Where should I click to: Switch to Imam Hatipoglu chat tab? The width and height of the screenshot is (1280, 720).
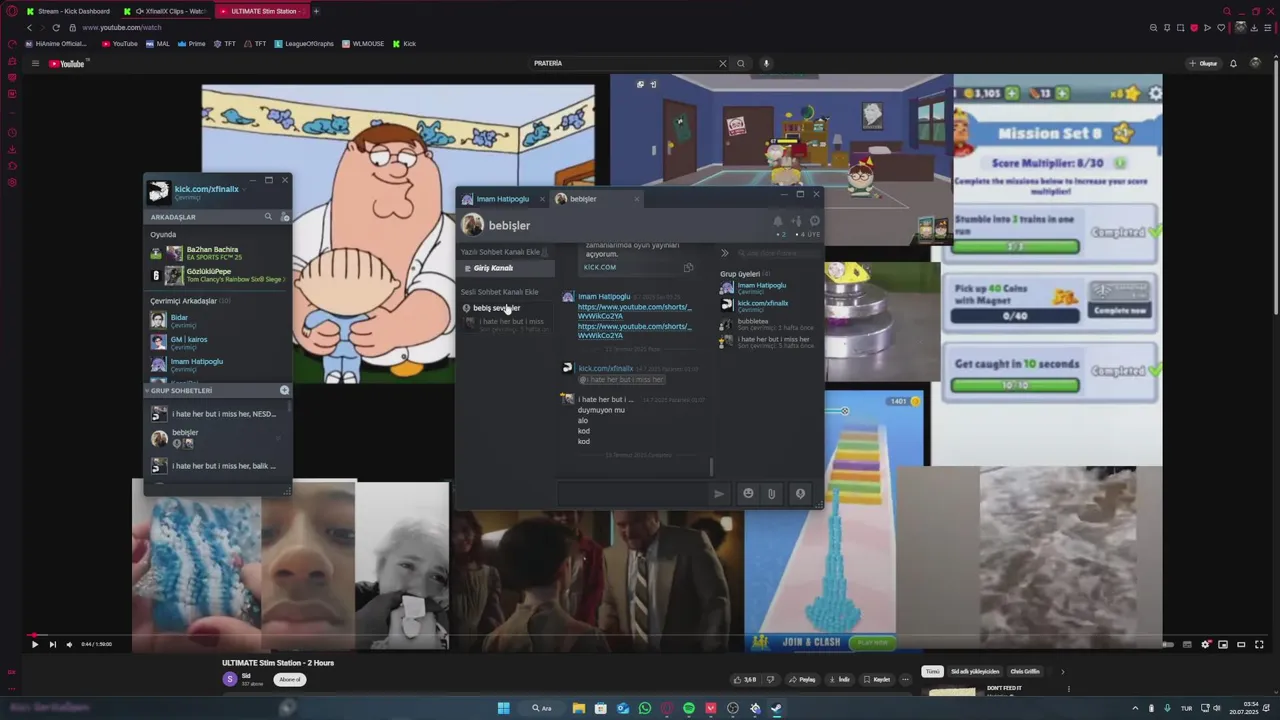[502, 199]
